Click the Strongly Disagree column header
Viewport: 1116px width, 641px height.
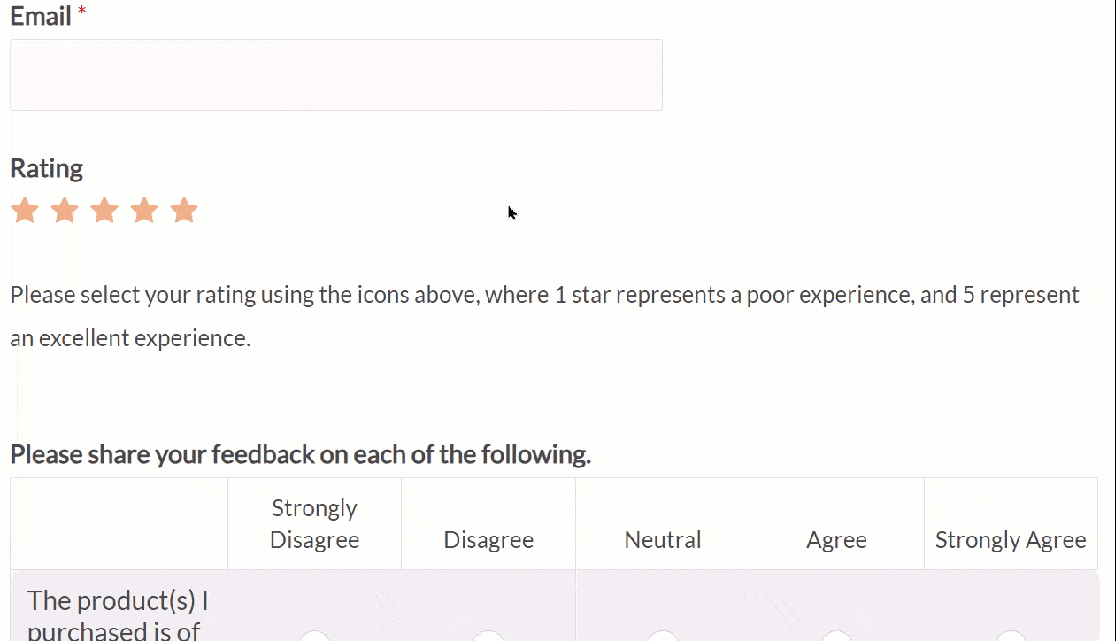[x=314, y=523]
